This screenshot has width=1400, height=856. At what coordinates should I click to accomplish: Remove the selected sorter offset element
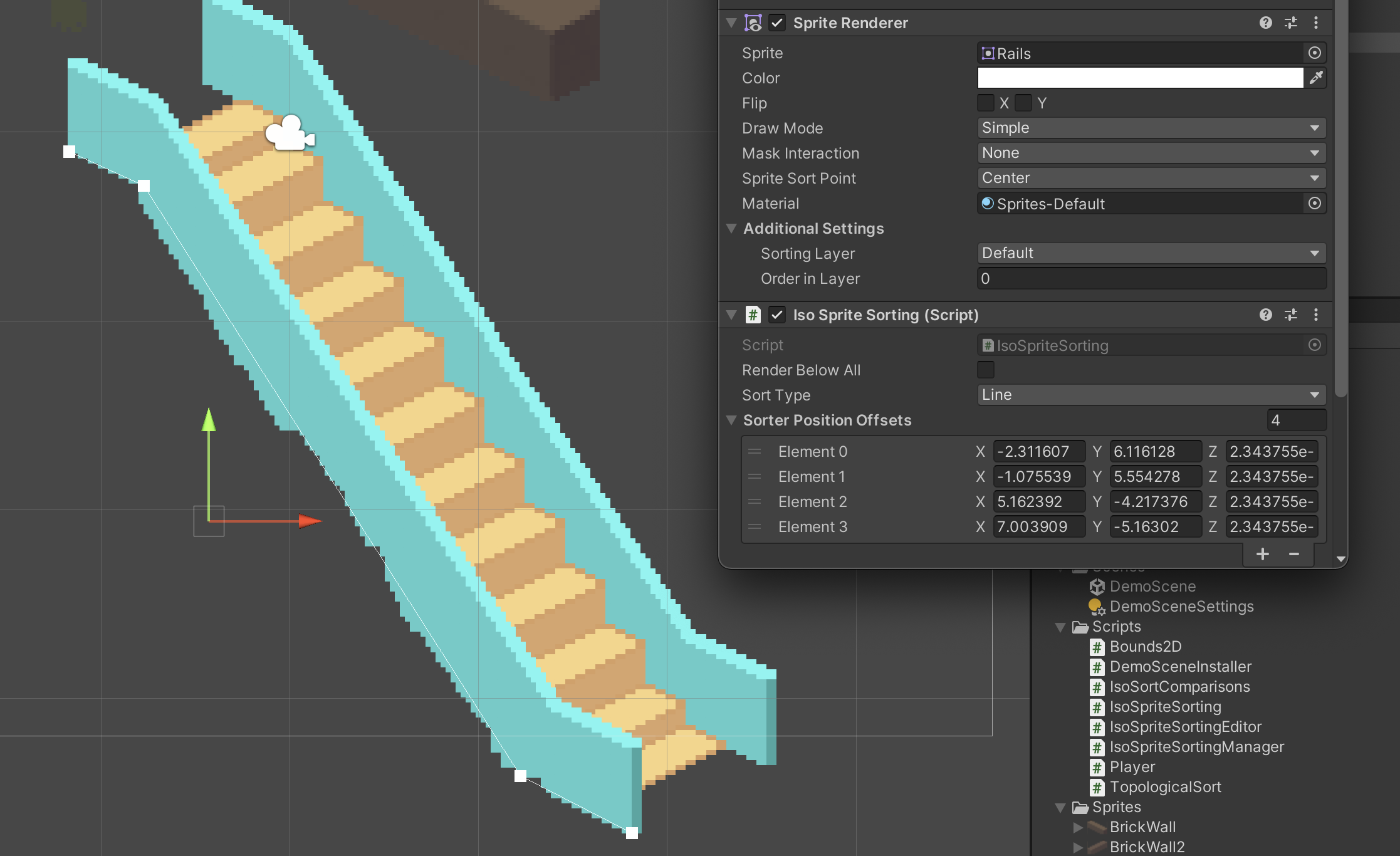pyautogui.click(x=1294, y=554)
